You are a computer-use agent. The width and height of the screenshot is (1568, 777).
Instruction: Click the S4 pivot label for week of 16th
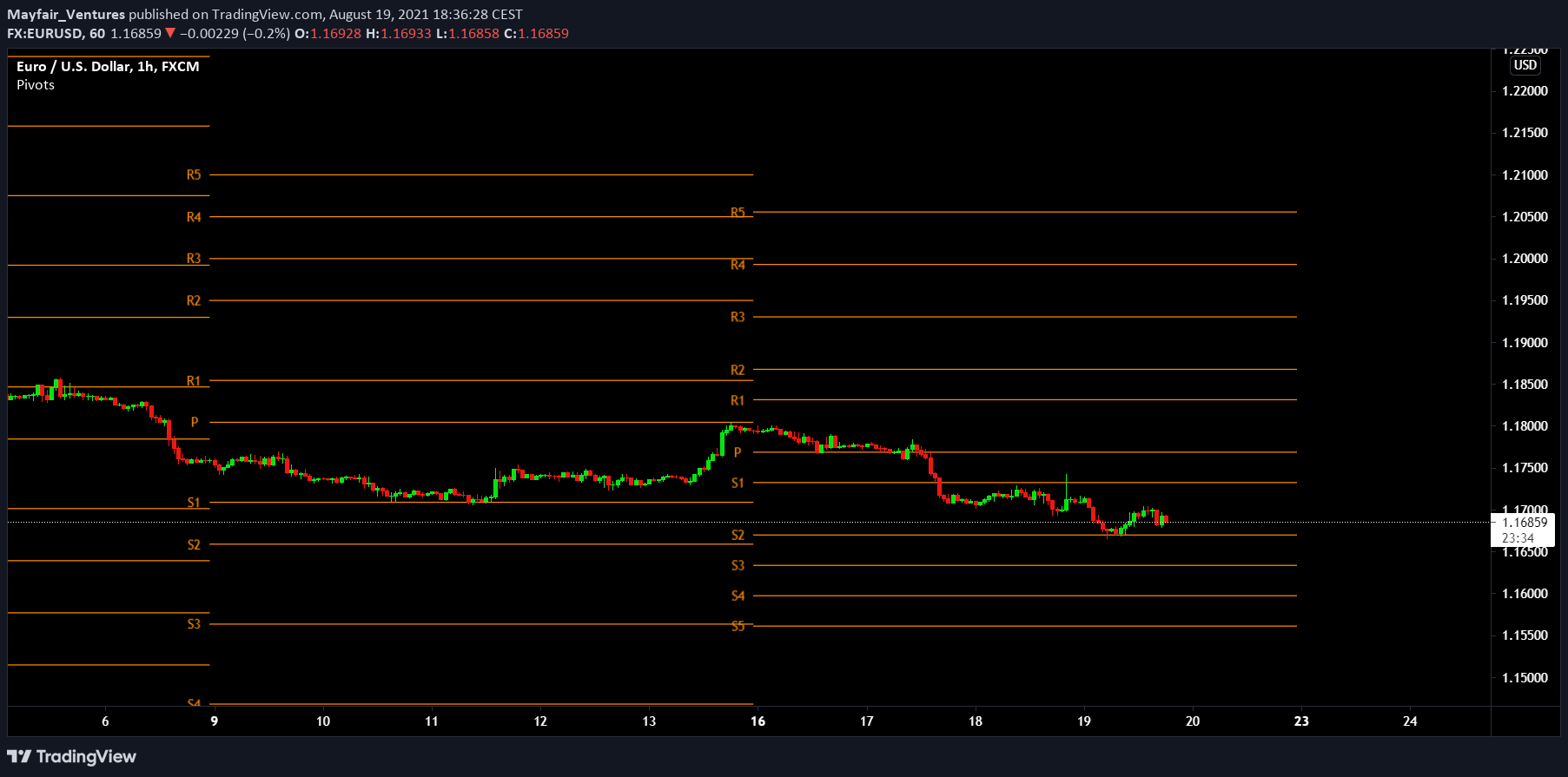click(738, 596)
